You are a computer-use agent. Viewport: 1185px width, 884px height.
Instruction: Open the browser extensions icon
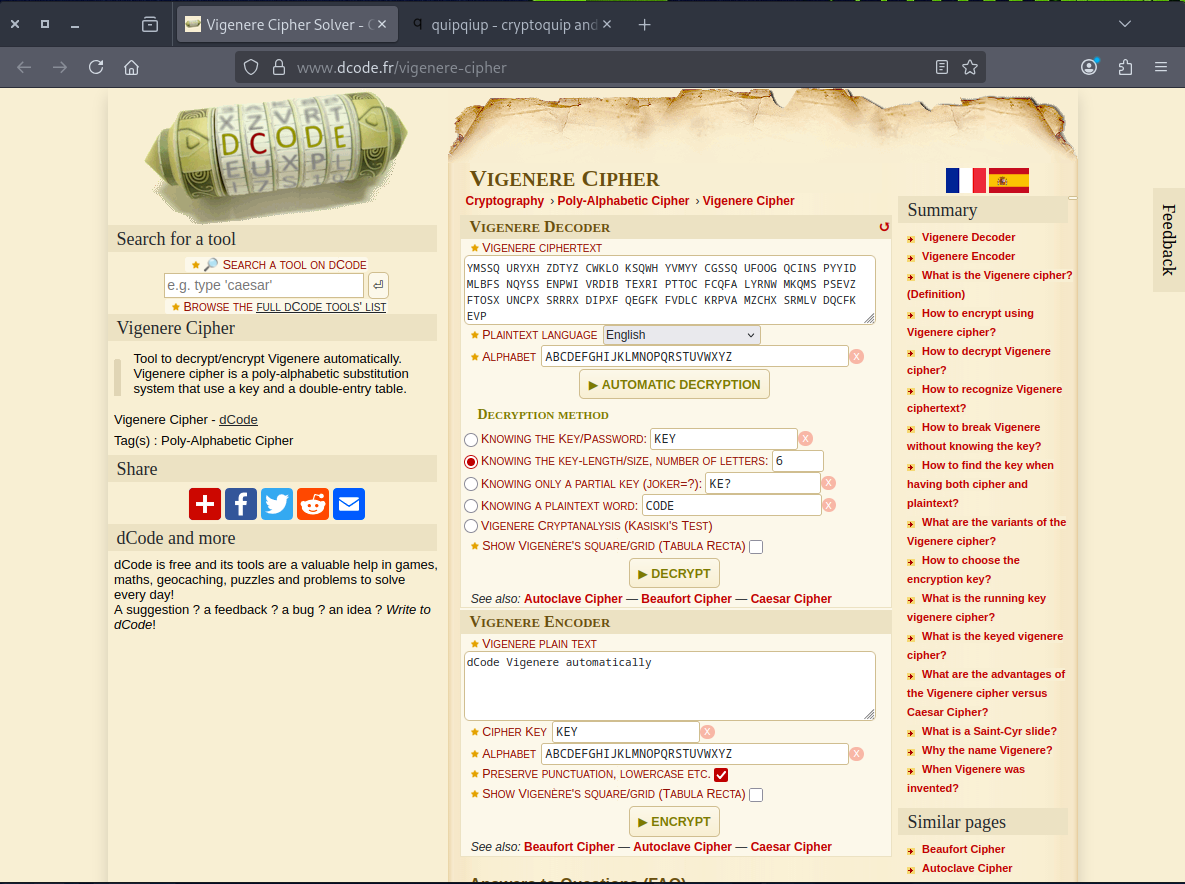(1125, 67)
